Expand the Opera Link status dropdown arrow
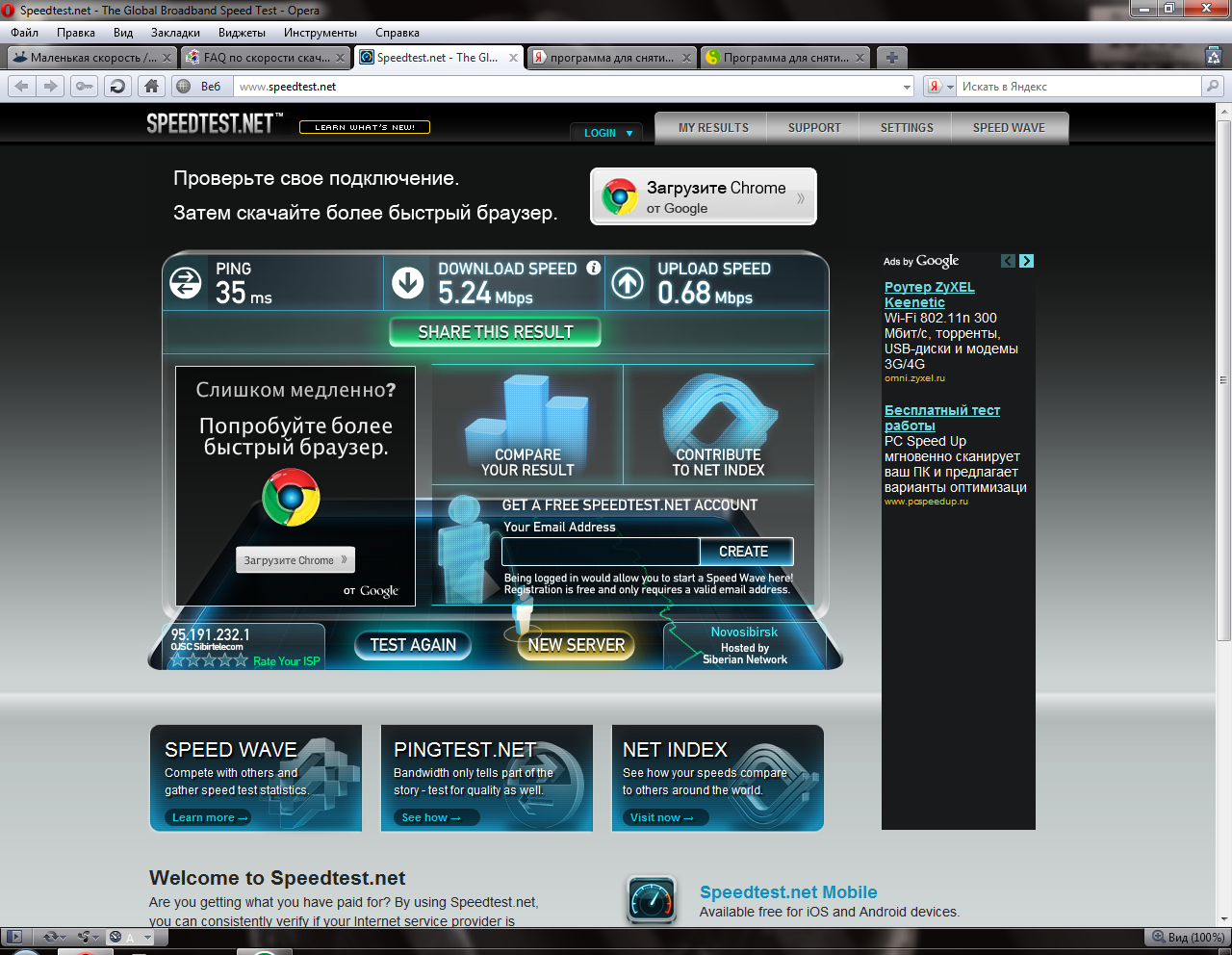Image resolution: width=1232 pixels, height=955 pixels. (x=64, y=937)
